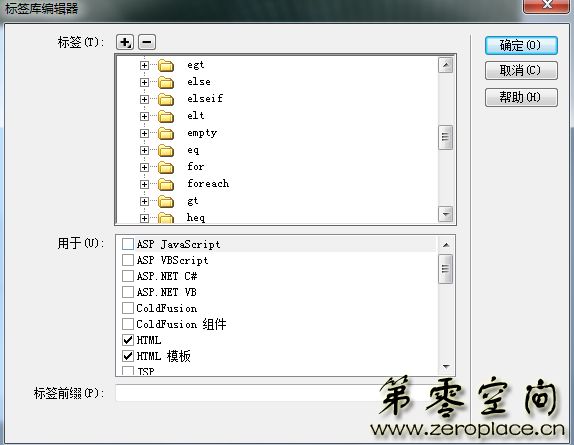This screenshot has width=574, height=445.
Task: Click the tag list scroll up arrow
Action: point(446,66)
